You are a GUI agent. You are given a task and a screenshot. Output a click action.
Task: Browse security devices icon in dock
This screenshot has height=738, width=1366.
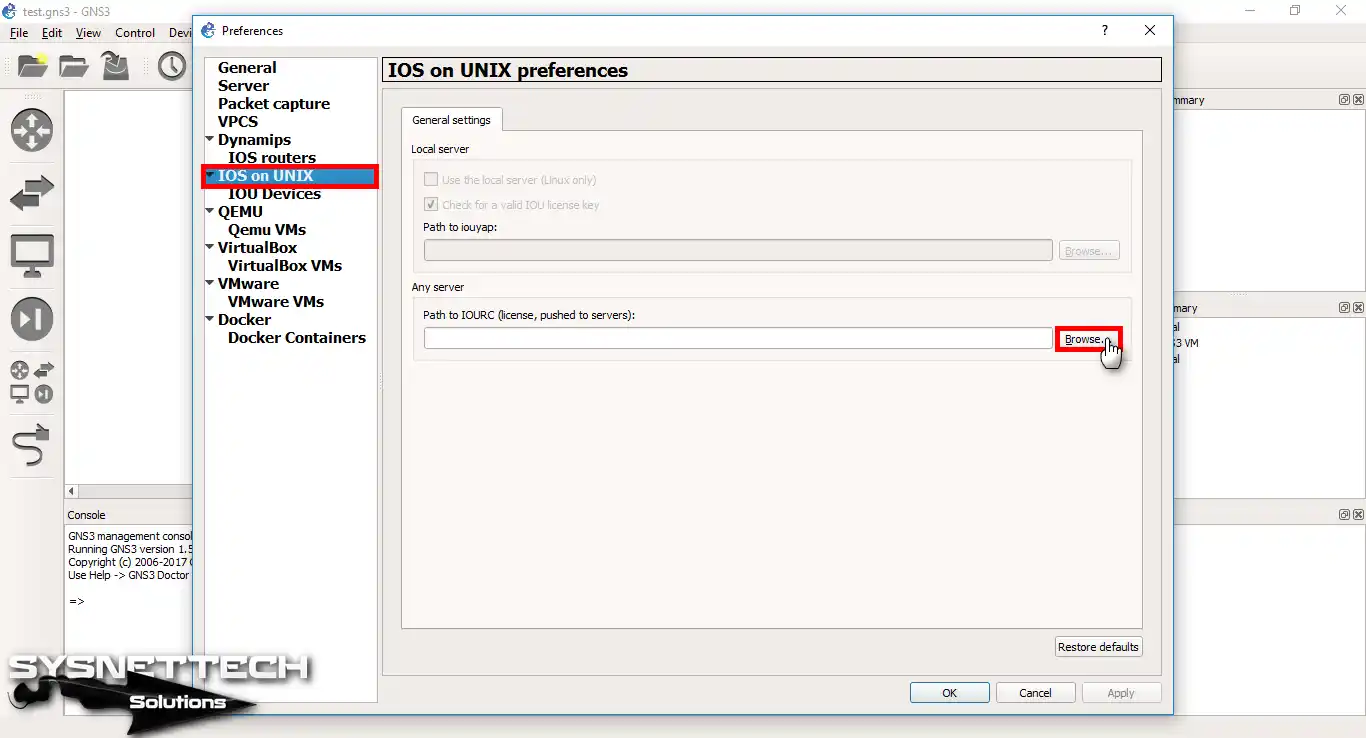(32, 319)
